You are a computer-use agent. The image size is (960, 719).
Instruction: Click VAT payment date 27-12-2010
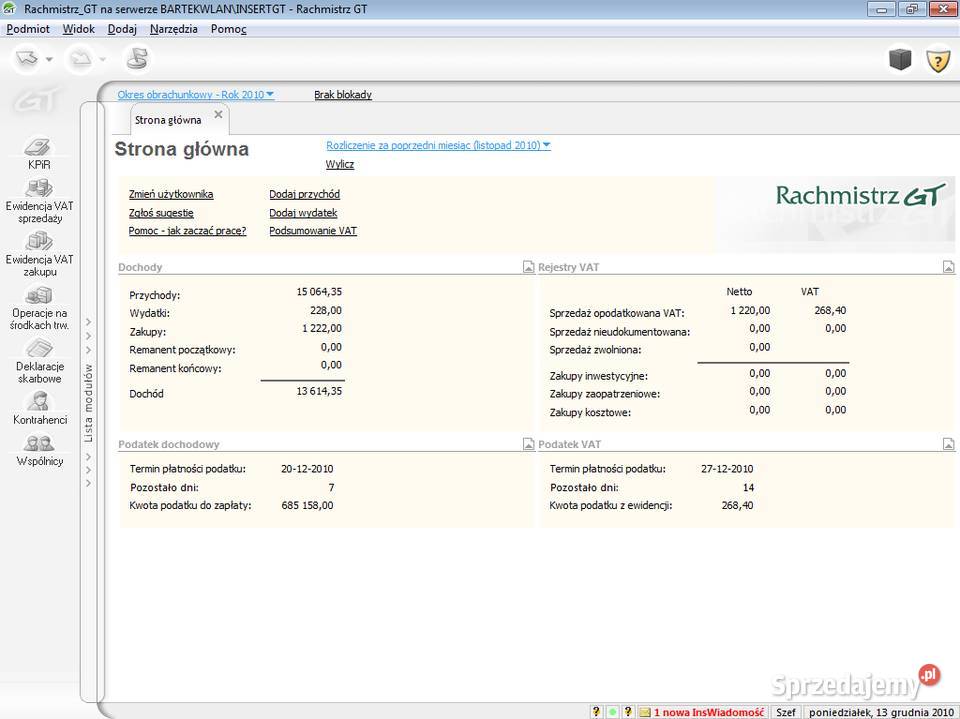pyautogui.click(x=727, y=469)
